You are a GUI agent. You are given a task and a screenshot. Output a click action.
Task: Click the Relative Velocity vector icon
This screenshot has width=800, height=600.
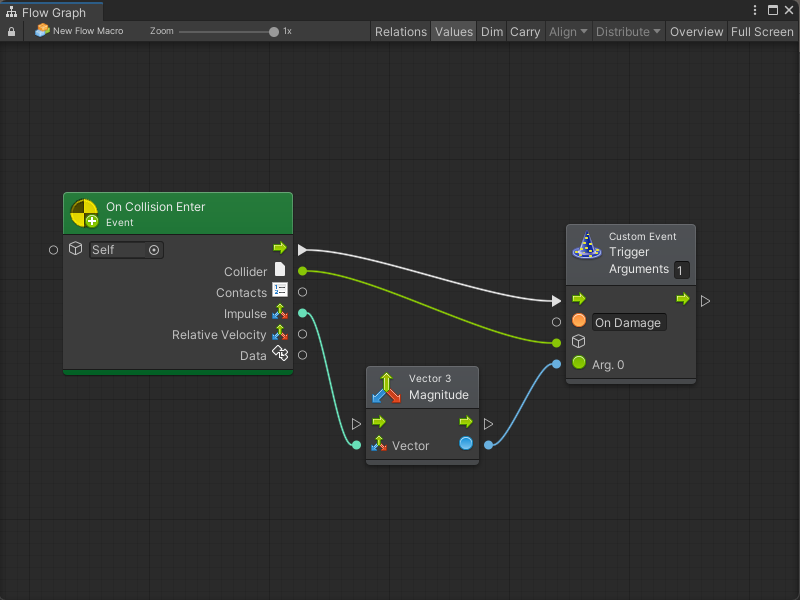pos(280,334)
